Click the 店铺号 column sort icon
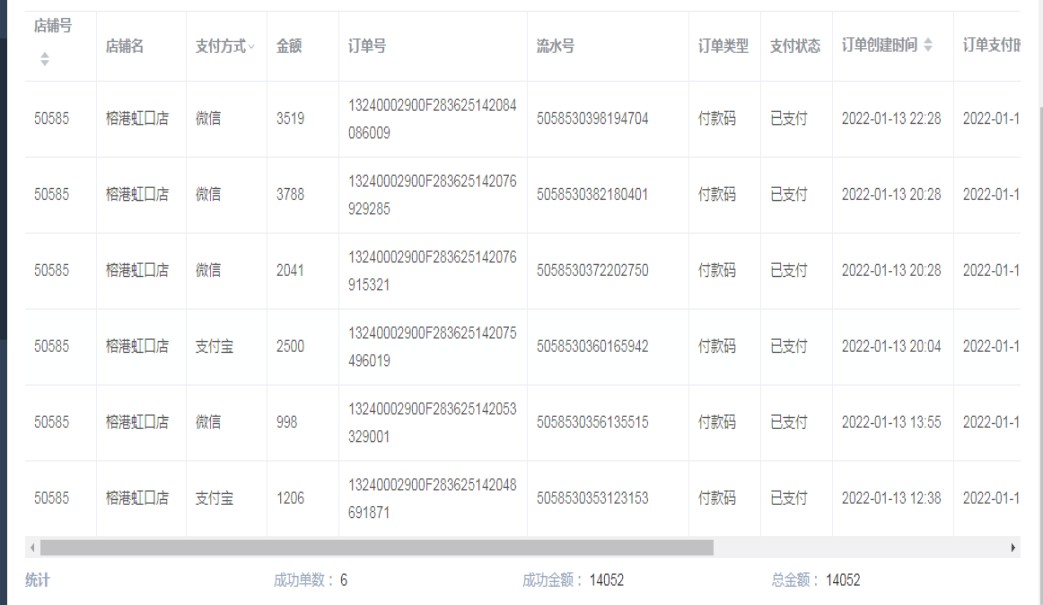This screenshot has width=1043, height=605. pos(44,60)
